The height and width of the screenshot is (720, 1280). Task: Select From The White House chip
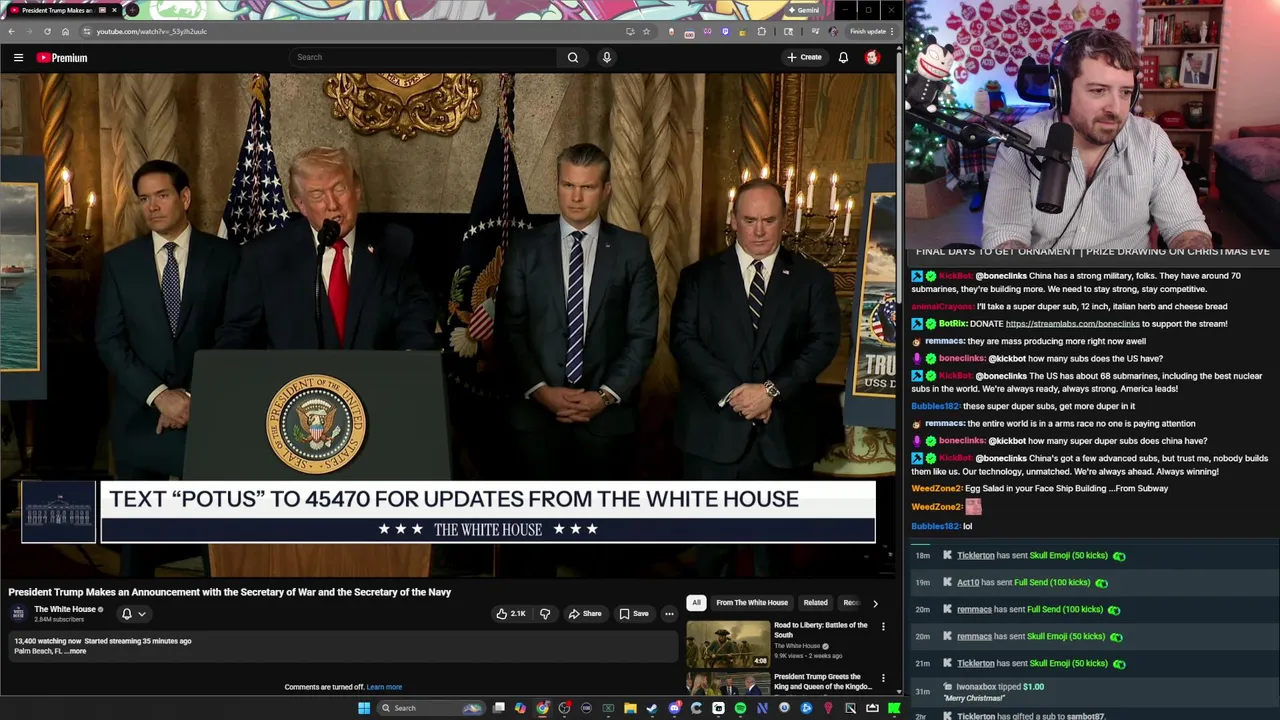pos(752,603)
